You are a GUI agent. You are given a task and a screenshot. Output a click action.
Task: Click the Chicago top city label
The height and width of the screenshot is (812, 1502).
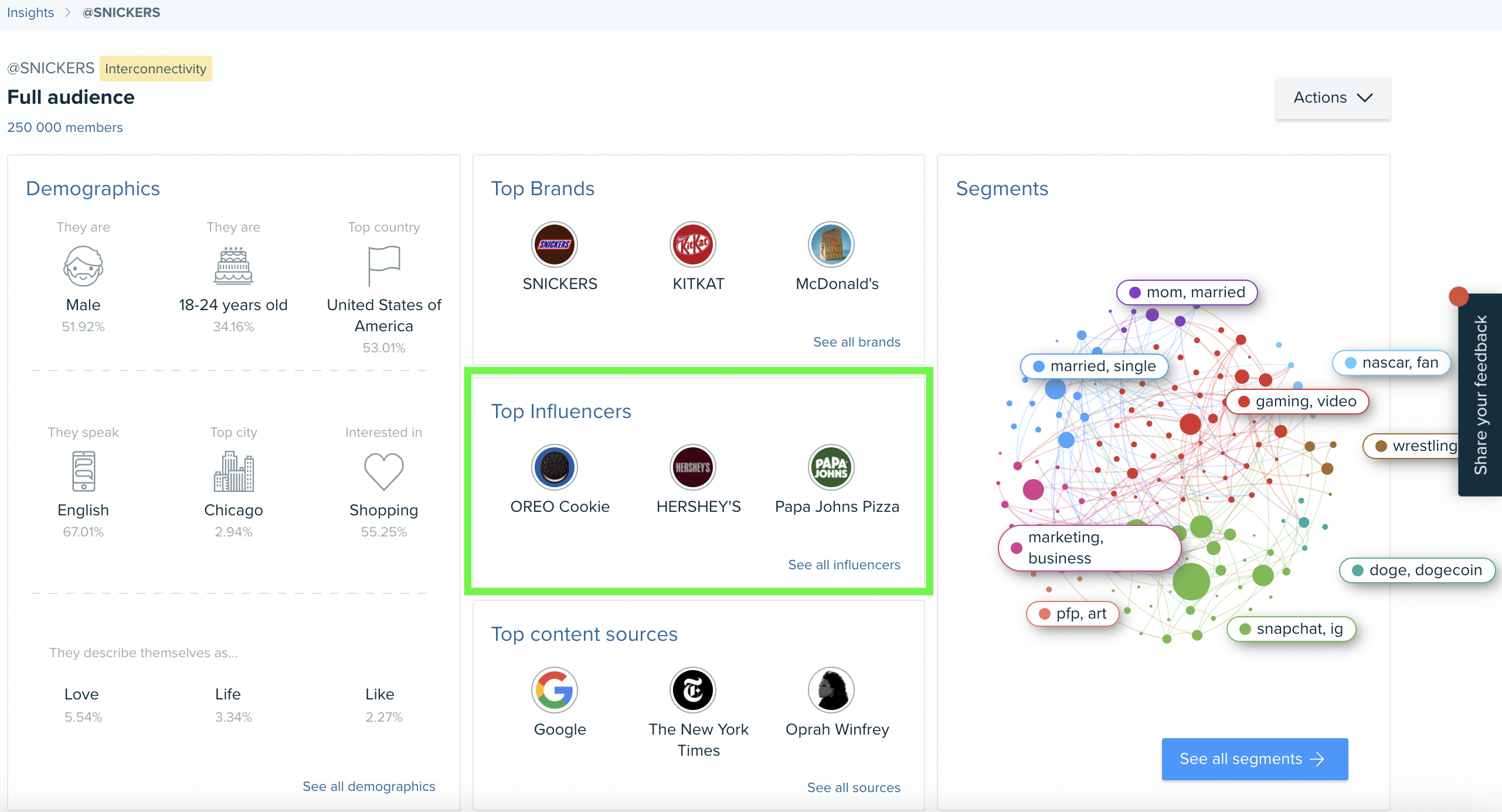233,510
